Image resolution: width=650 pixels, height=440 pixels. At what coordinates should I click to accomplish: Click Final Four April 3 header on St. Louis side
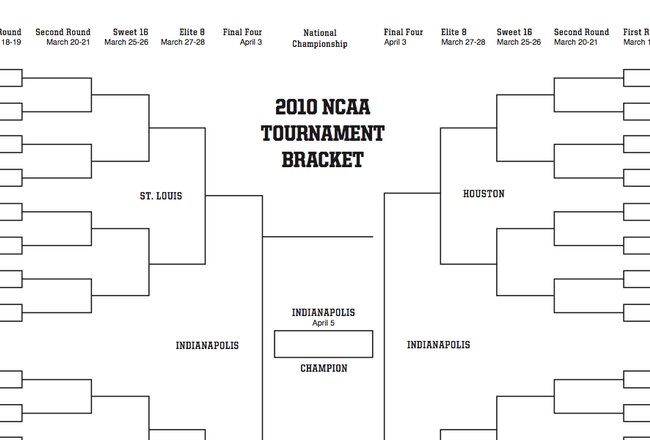coord(243,37)
